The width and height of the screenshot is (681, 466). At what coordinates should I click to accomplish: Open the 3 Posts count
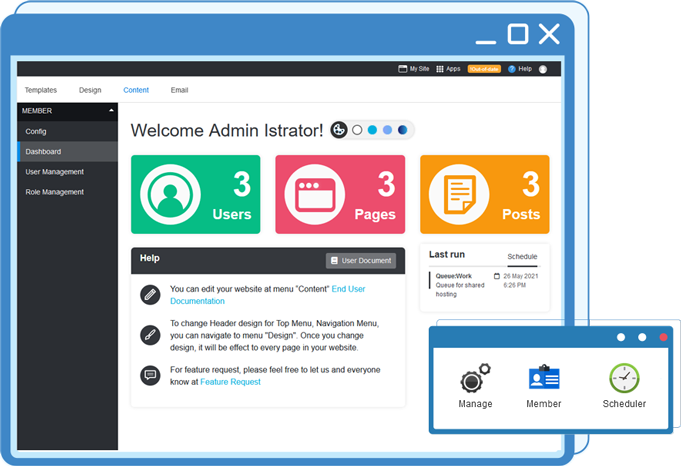click(531, 184)
